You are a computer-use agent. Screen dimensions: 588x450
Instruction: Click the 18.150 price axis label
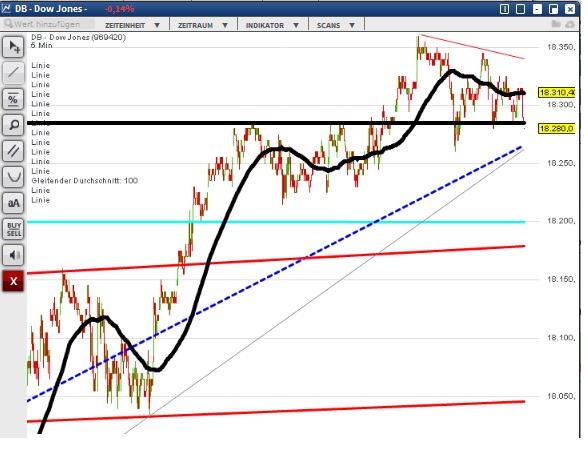(x=561, y=279)
